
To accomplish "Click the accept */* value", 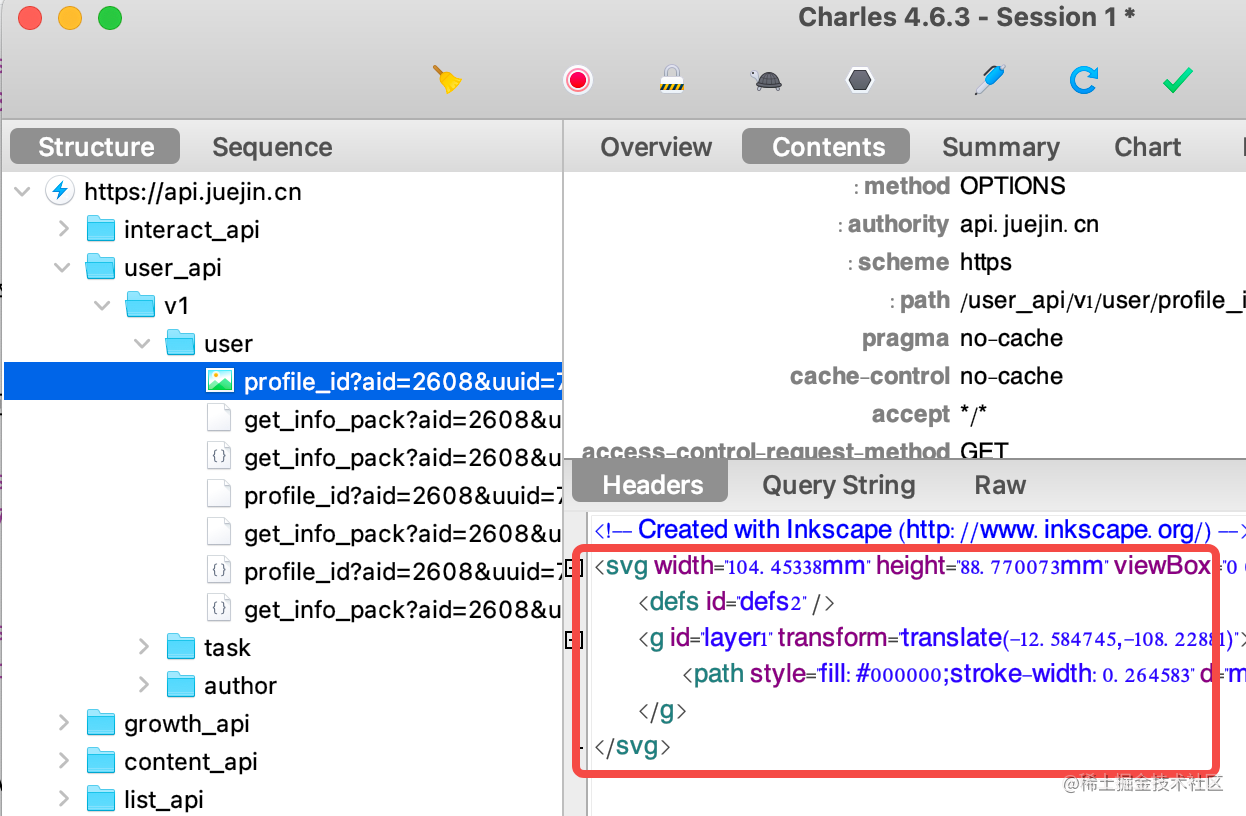I will pos(975,414).
